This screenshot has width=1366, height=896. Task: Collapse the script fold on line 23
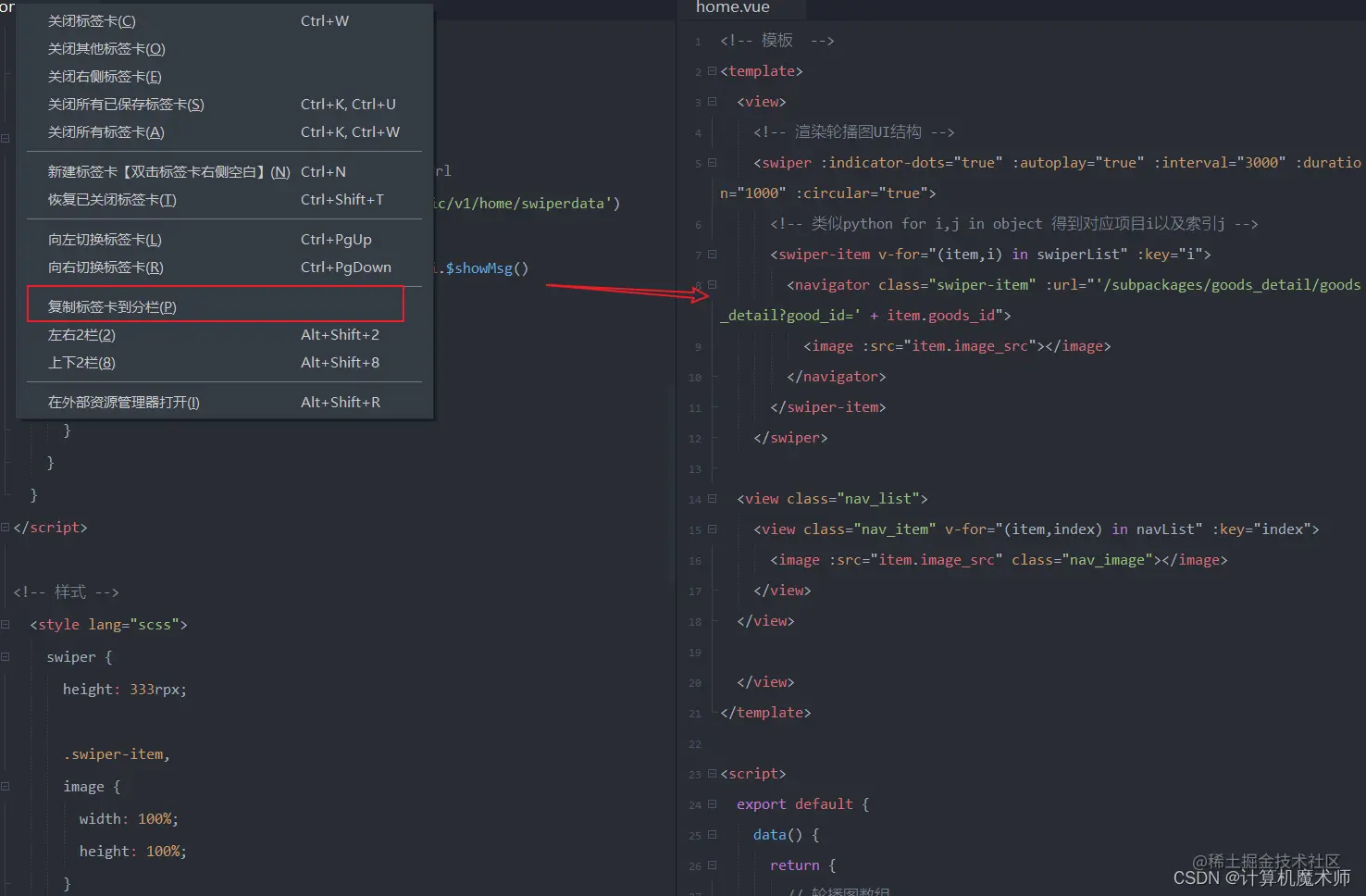(712, 773)
